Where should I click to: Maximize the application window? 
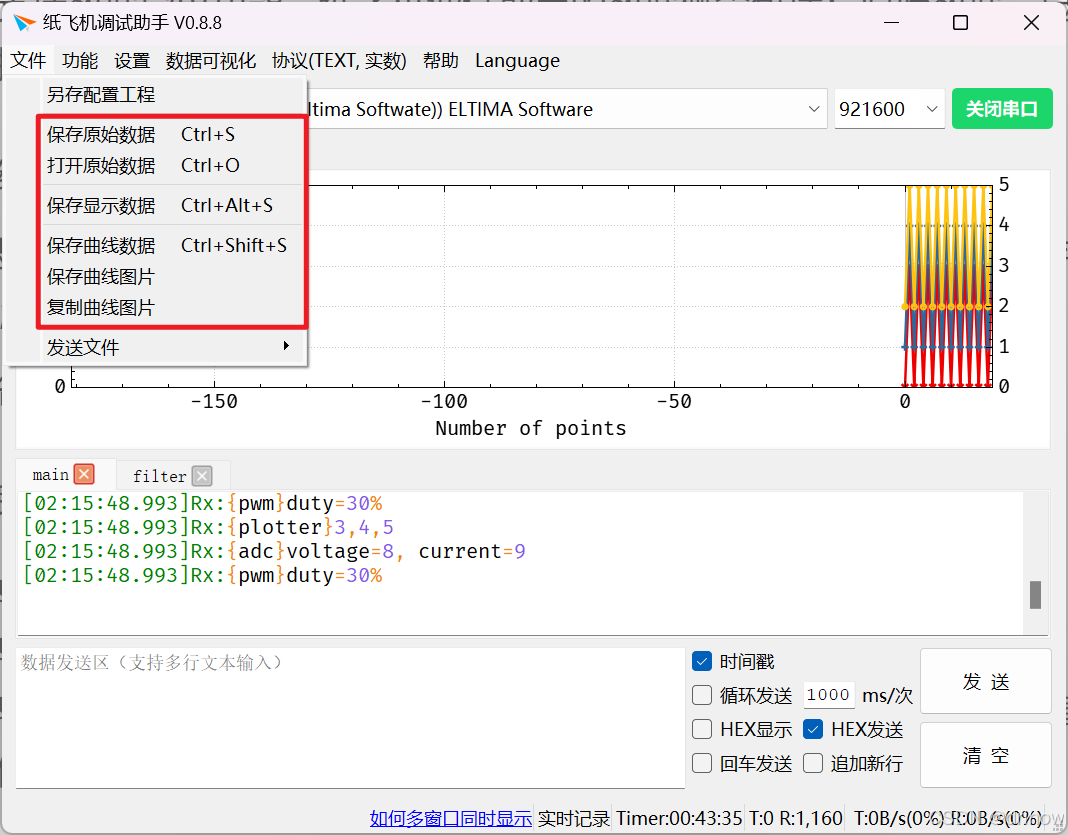point(960,22)
